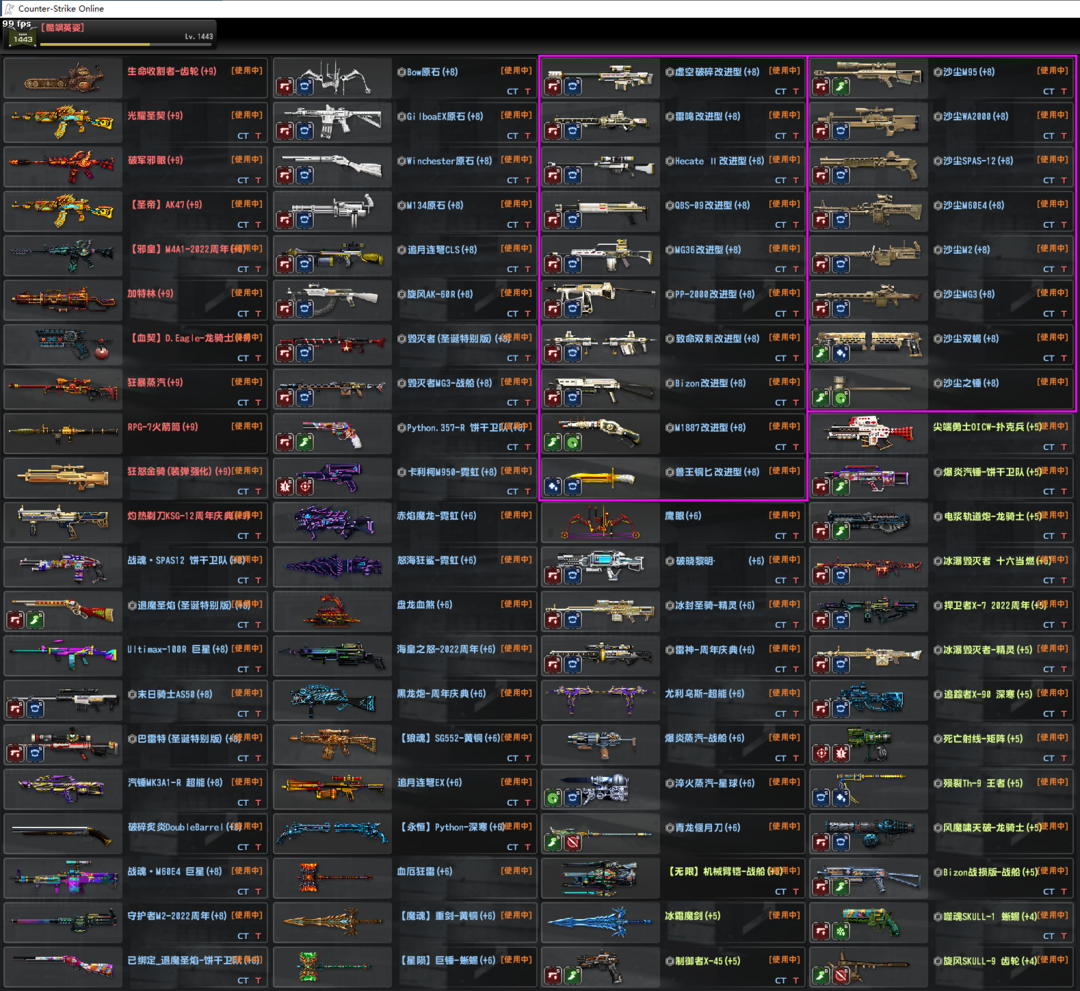Click red damage enhancement icon on Bow原石
Screen dimensions: 1080x991
tap(285, 87)
